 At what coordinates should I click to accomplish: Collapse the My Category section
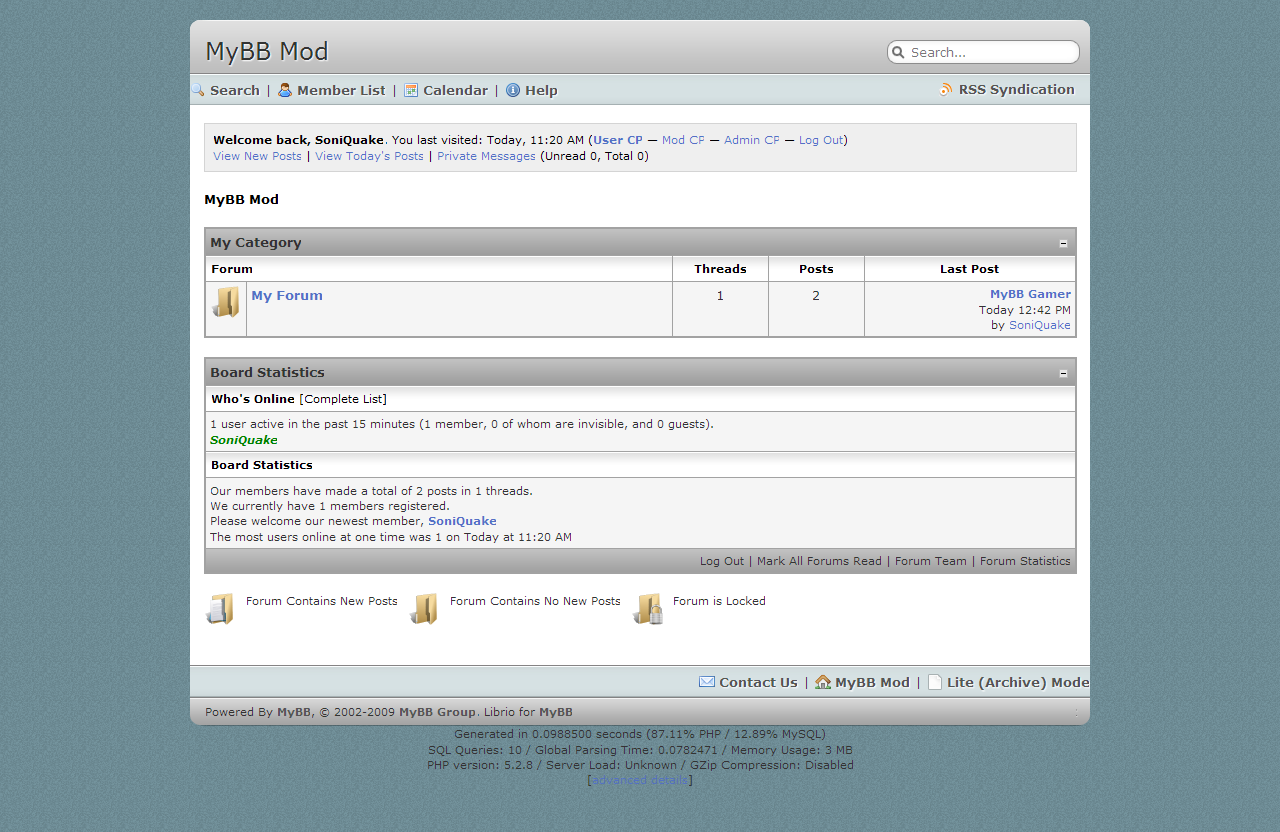pos(1063,243)
